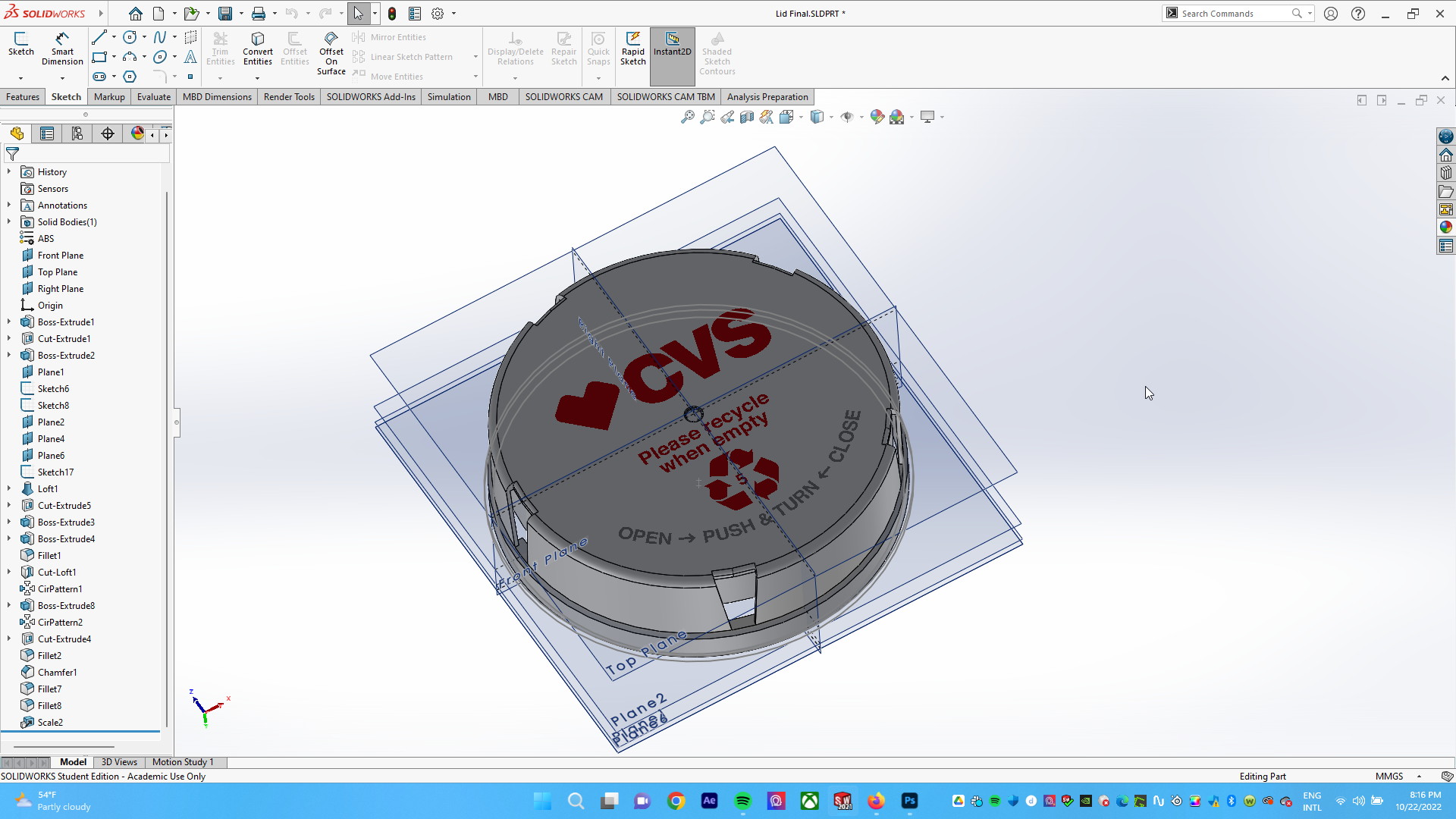Viewport: 1456px width, 819px height.
Task: Click the Save icon
Action: (x=225, y=14)
